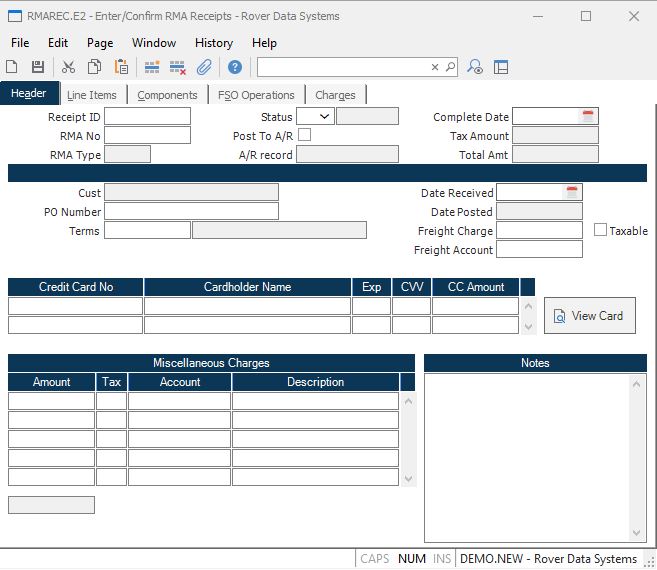
Task: Clear the toolbar search box with X
Action: (435, 67)
